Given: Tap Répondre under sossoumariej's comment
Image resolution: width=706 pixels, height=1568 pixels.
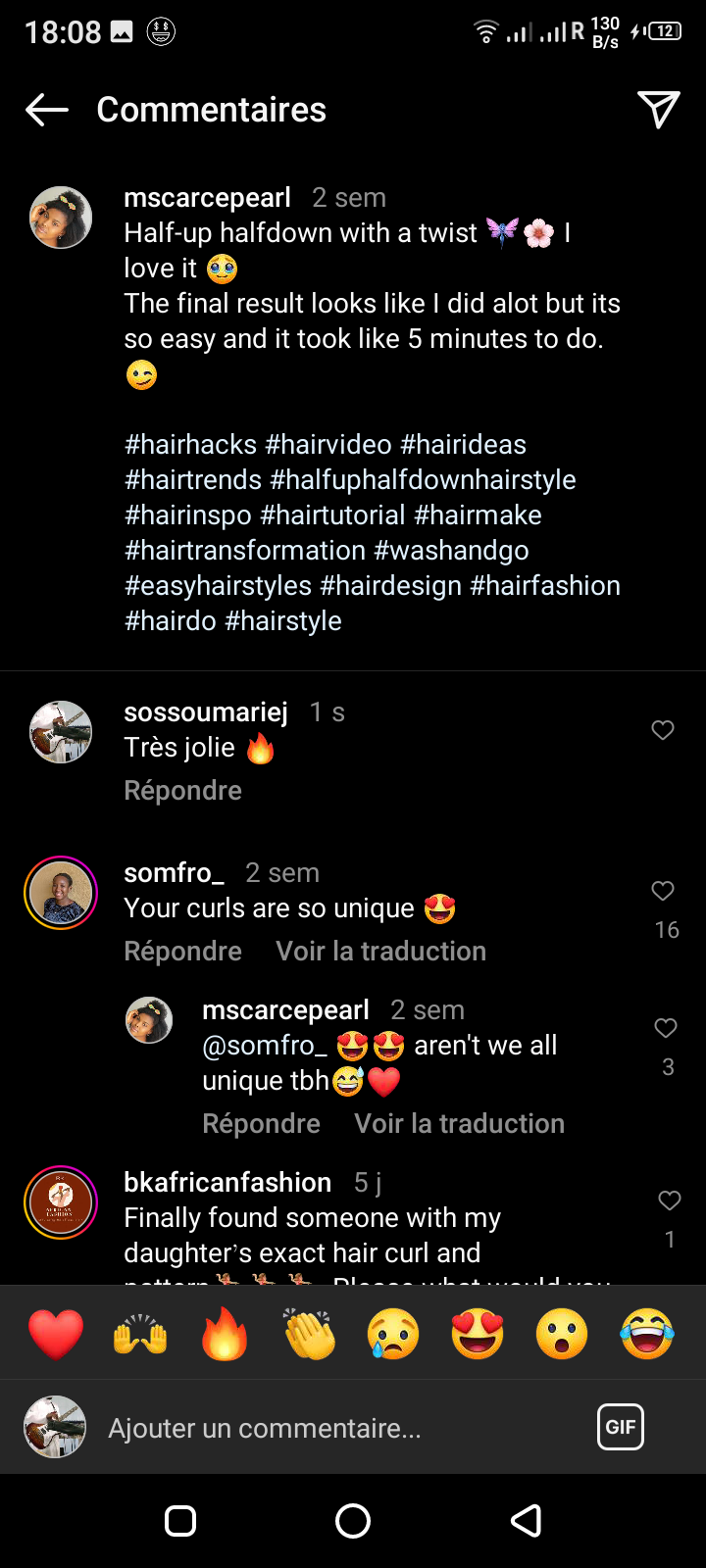Looking at the screenshot, I should 182,791.
